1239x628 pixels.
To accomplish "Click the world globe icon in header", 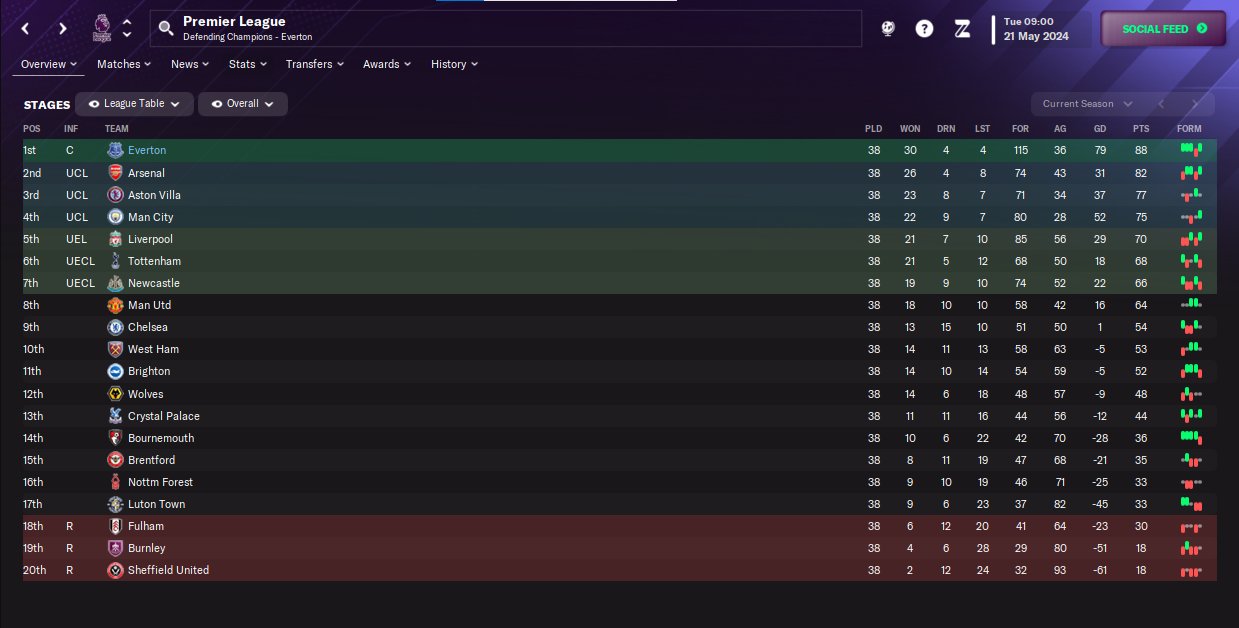I will [x=887, y=29].
